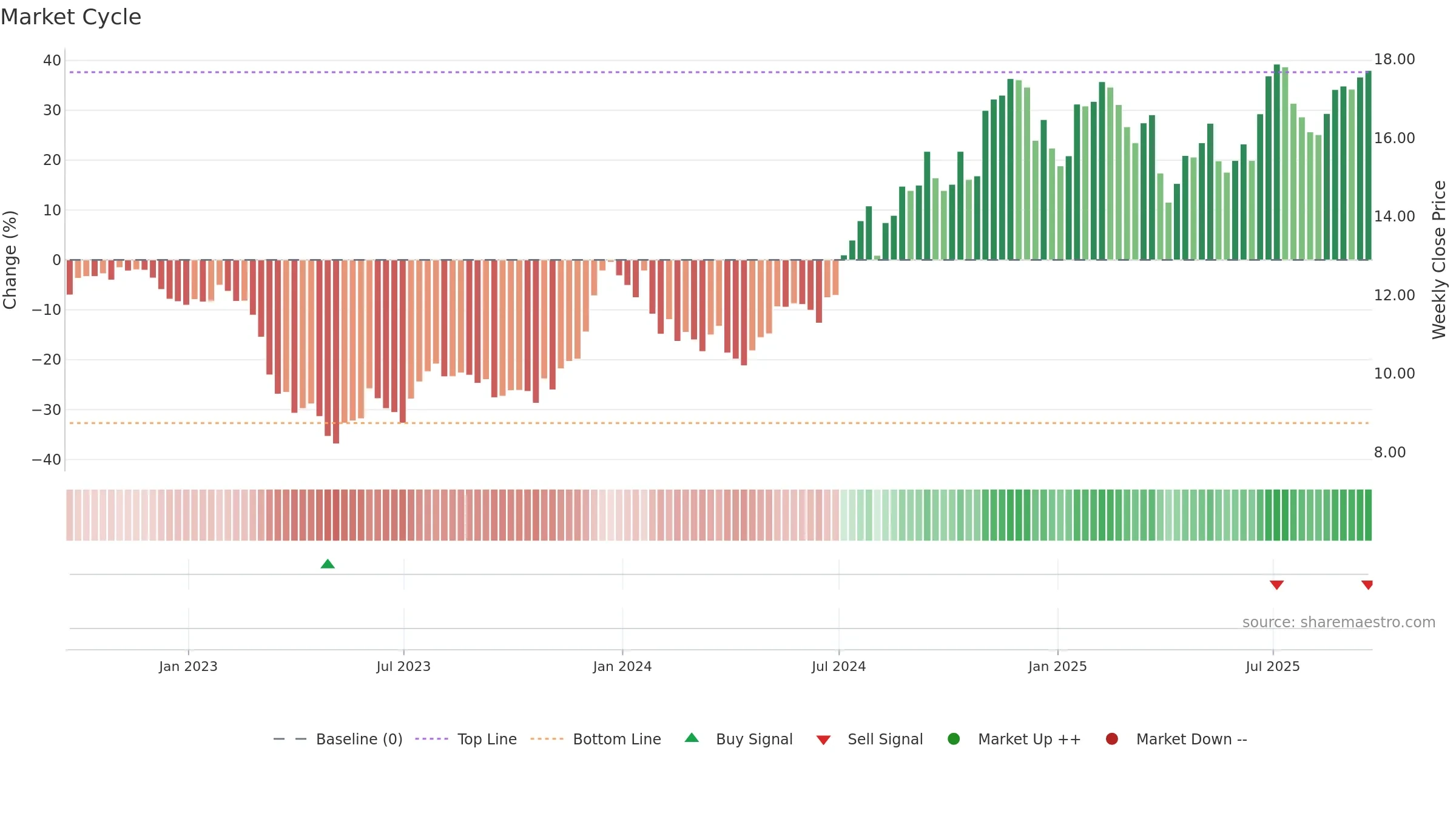Click the purple dotted top line on chart
Viewport: 1456px width, 819px height.
click(719, 72)
